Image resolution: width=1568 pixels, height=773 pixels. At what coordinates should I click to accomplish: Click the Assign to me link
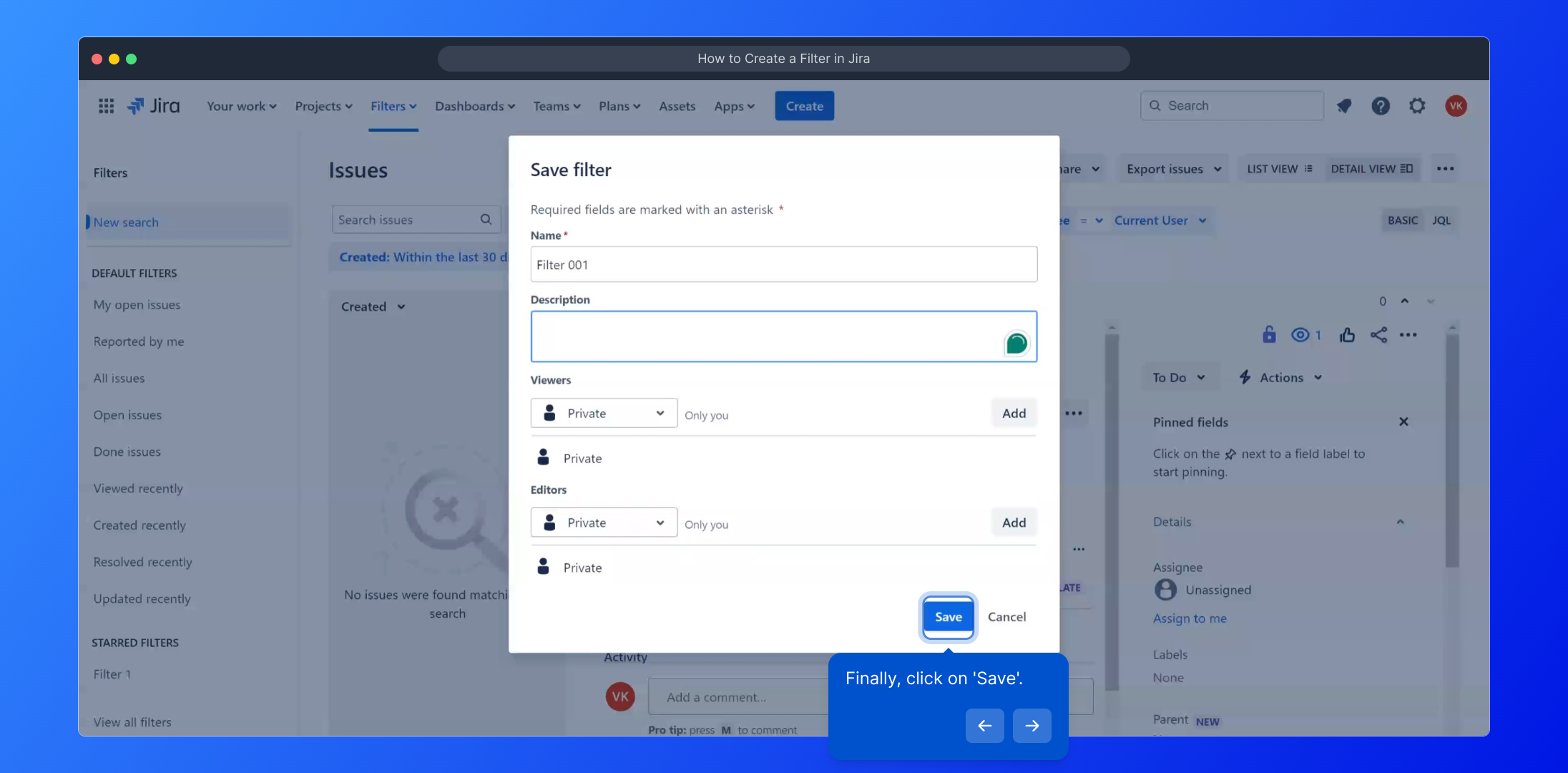click(x=1190, y=618)
